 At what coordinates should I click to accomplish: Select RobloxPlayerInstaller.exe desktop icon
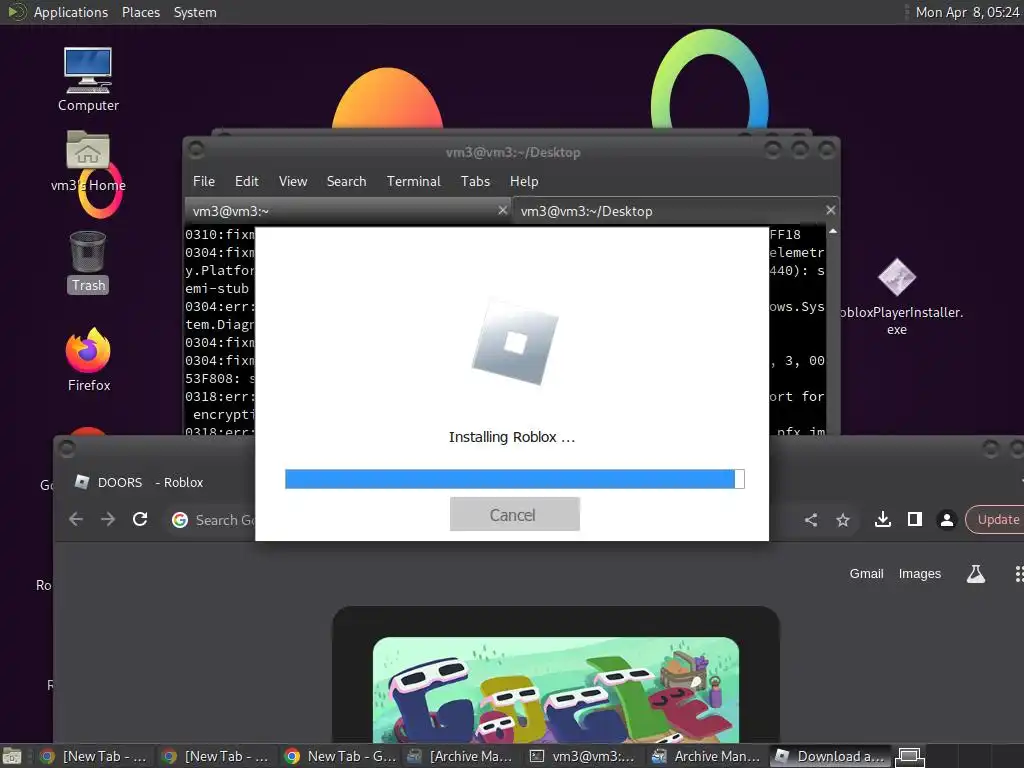pos(897,296)
